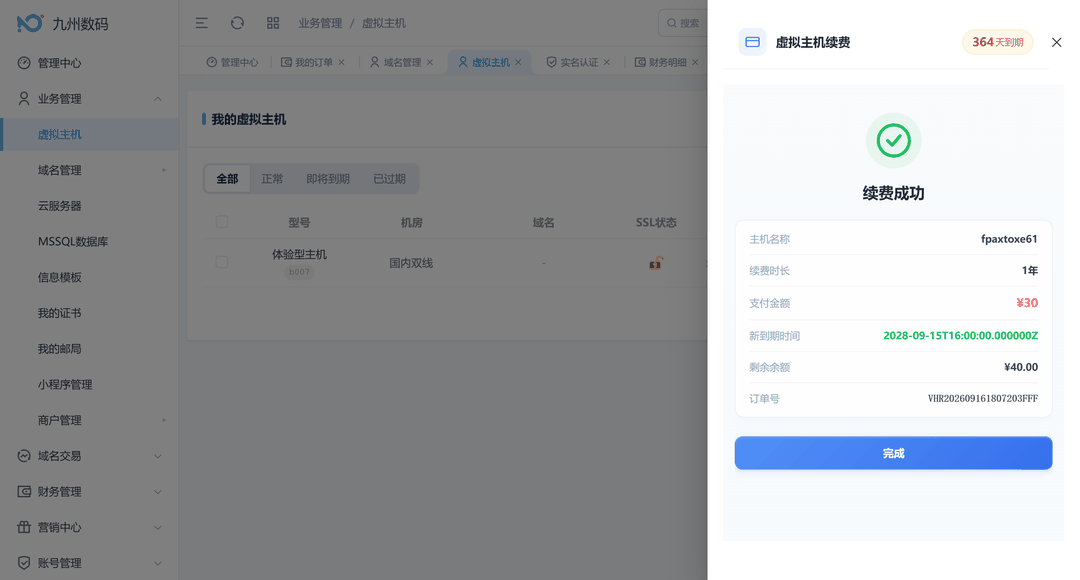This screenshot has width=1080, height=580.
Task: Toggle the select-all checkbox in table header
Action: click(222, 222)
